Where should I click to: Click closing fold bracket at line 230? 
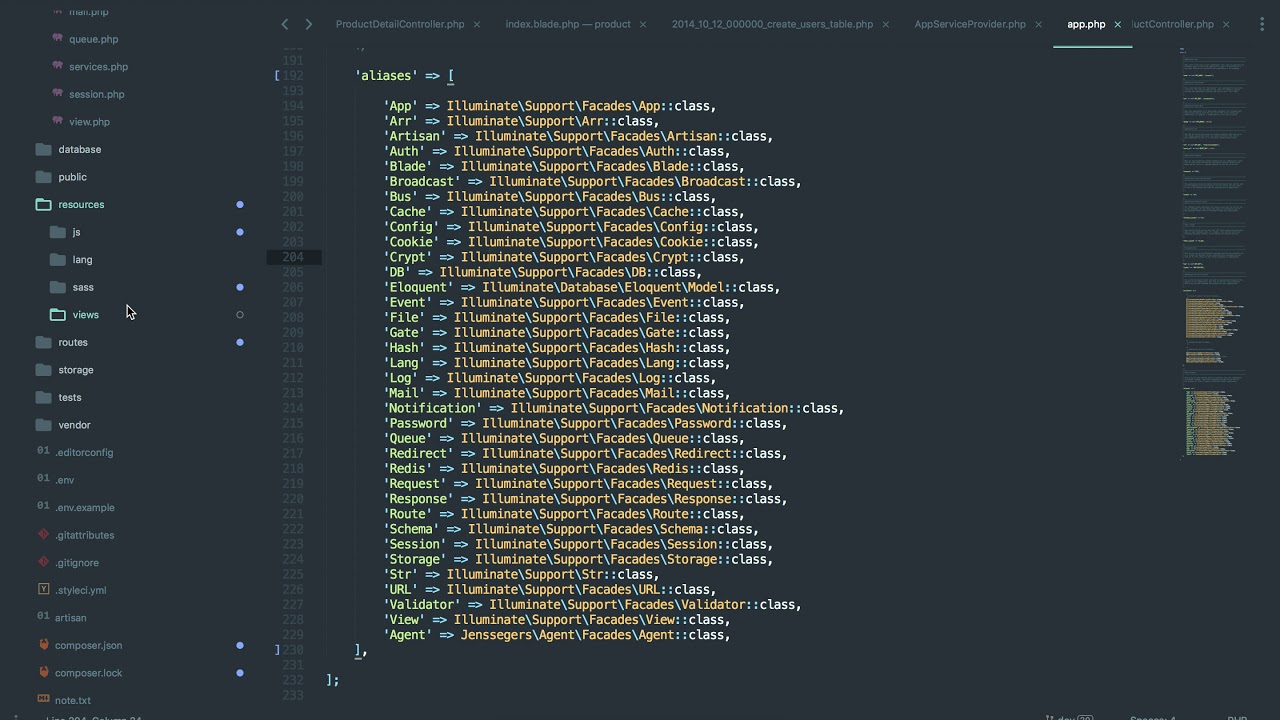click(x=277, y=649)
